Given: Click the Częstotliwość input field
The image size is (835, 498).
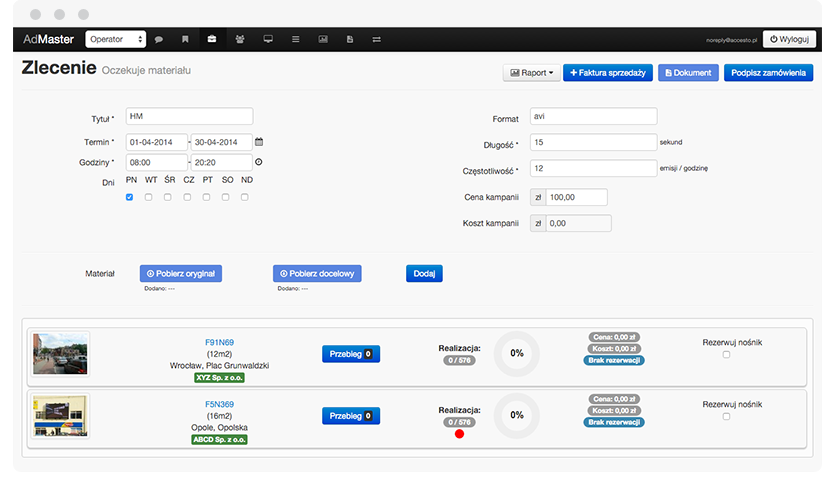Looking at the screenshot, I should 593,168.
